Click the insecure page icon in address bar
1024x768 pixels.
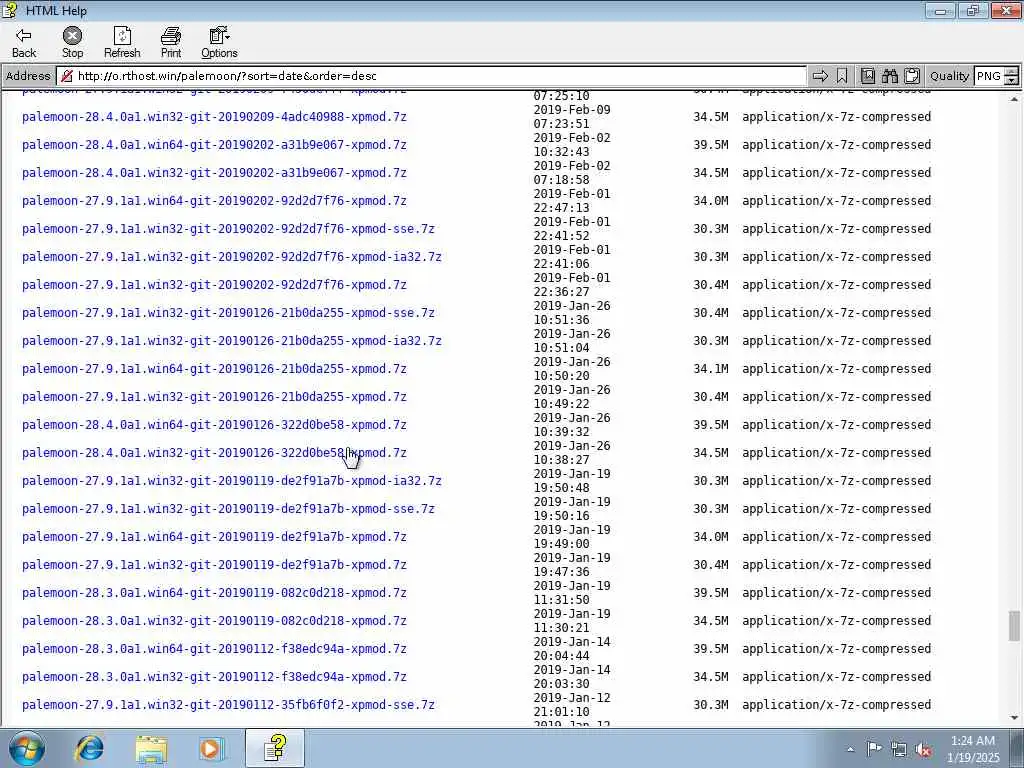tap(67, 76)
